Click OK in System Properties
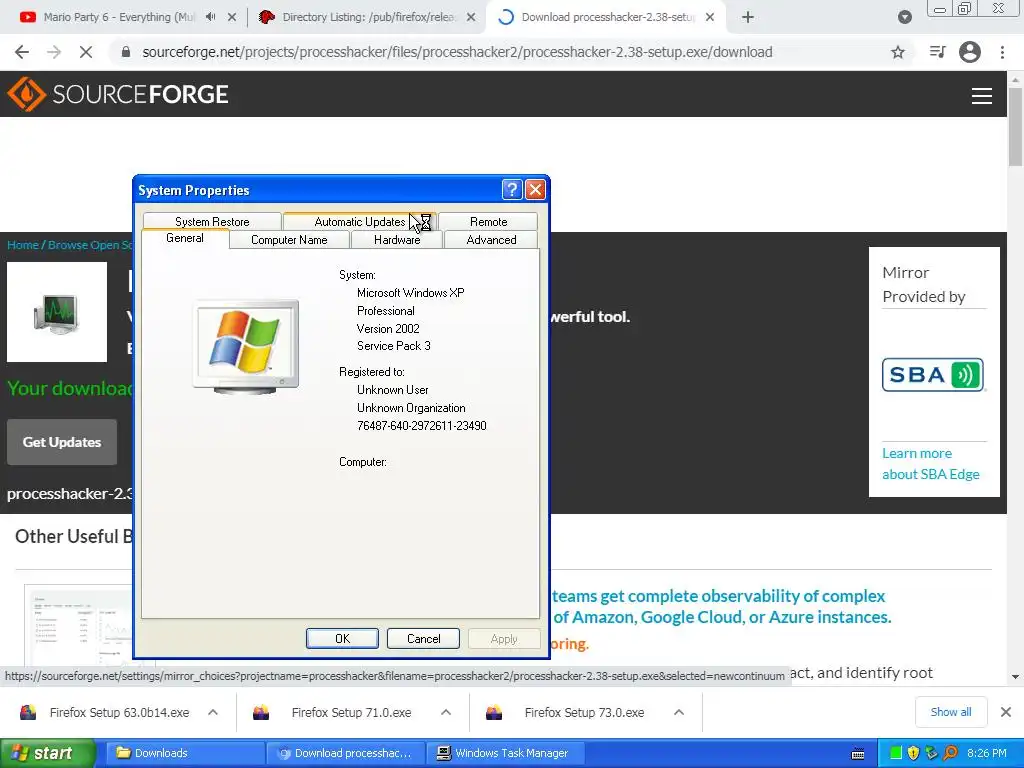Viewport: 1024px width, 768px height. (x=342, y=639)
